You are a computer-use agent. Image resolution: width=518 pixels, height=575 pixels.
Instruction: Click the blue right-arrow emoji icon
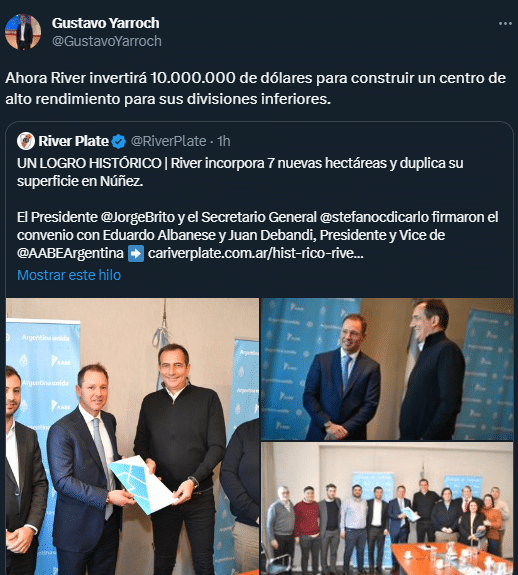tap(136, 254)
